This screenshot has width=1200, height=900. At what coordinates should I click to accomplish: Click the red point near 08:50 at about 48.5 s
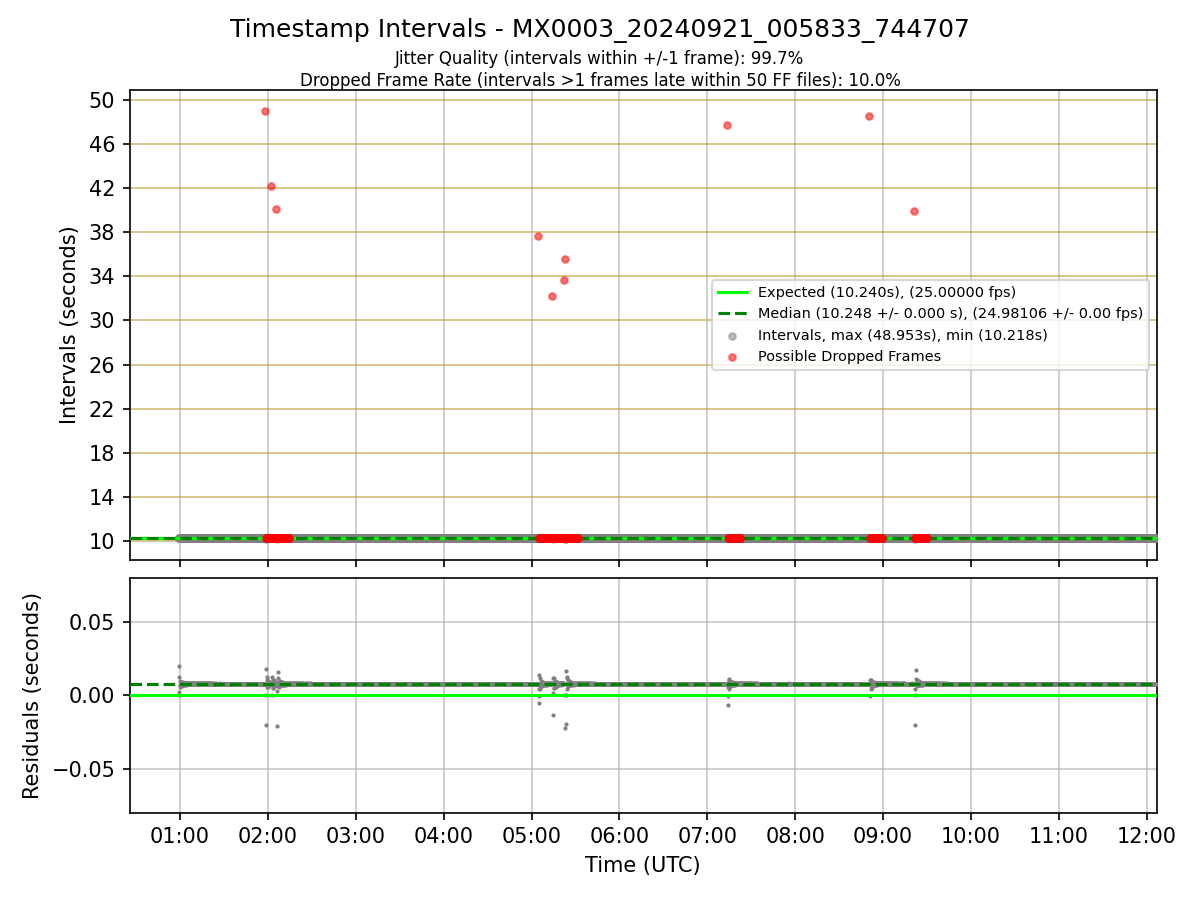869,116
